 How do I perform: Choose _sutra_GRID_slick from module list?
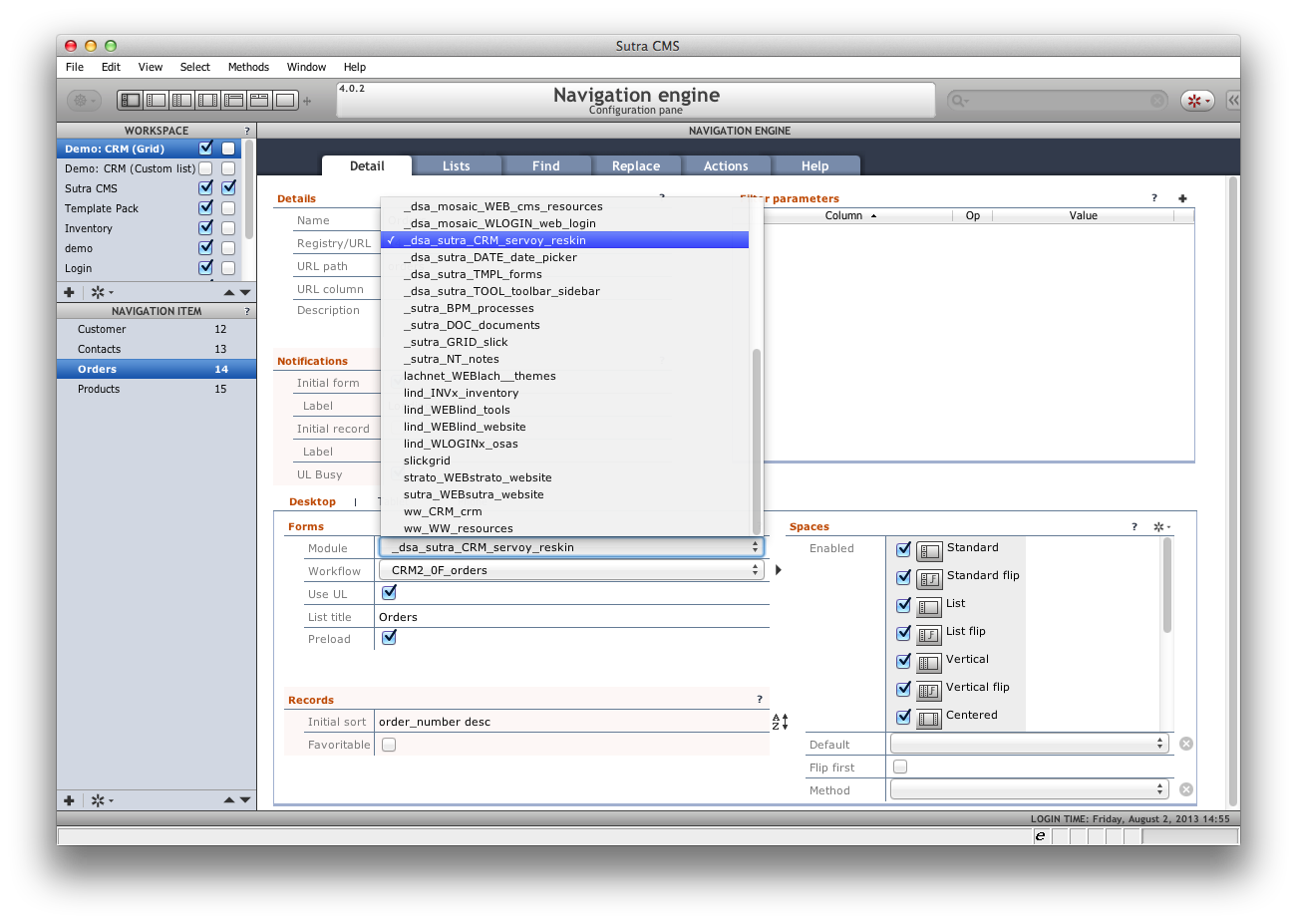(564, 342)
